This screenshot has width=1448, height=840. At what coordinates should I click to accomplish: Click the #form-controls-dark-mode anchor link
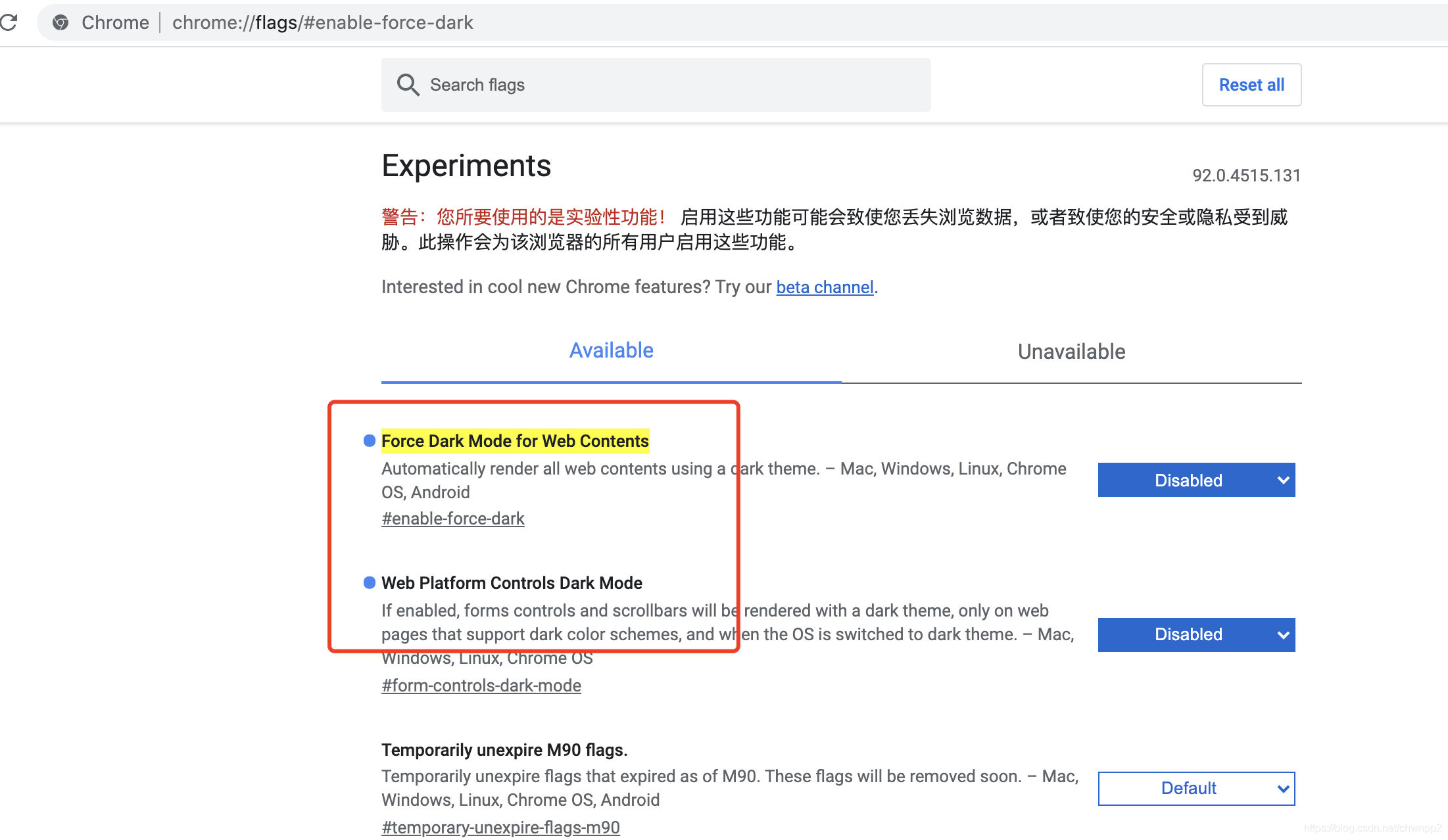coord(481,685)
